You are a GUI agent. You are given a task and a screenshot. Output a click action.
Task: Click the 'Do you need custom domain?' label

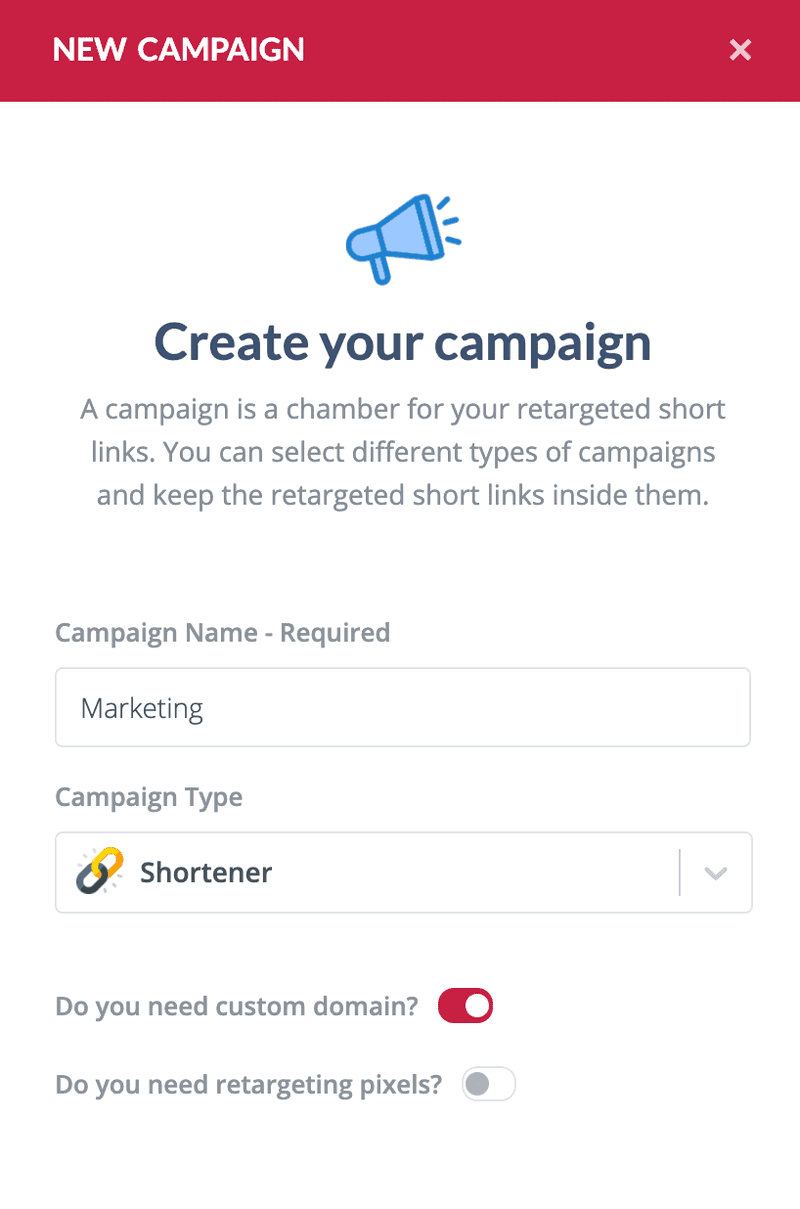[x=237, y=1006]
